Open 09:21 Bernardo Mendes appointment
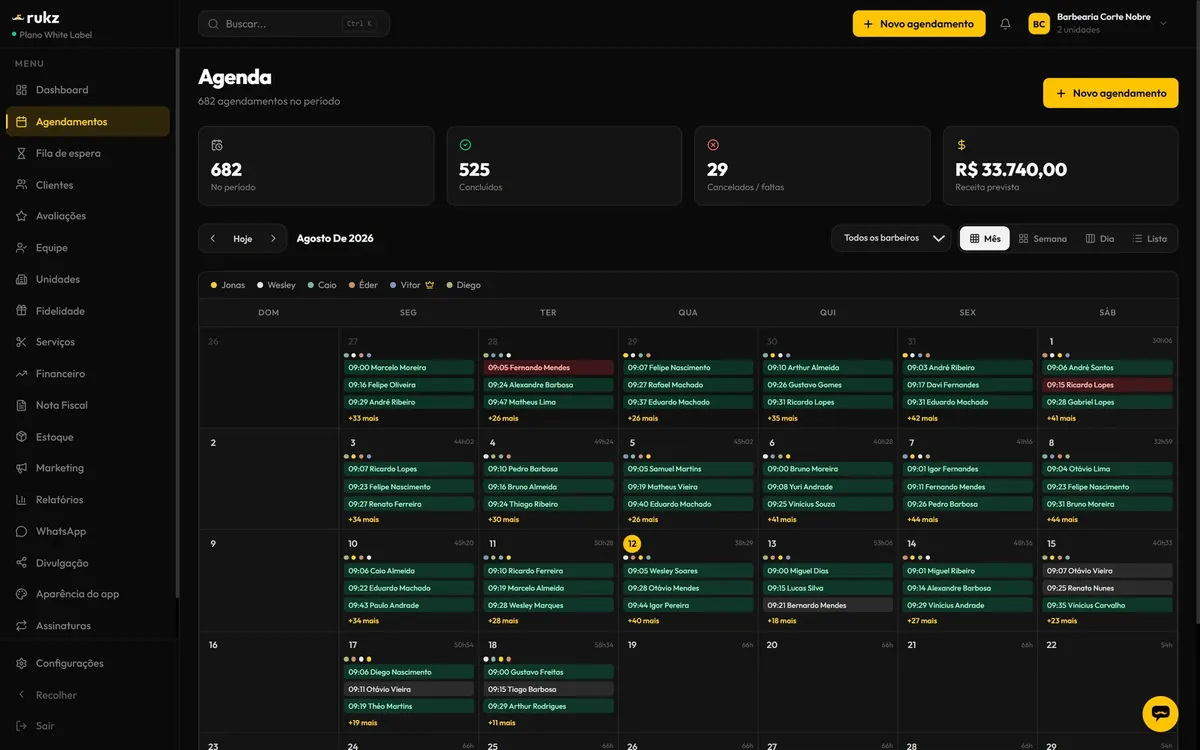Image resolution: width=1200 pixels, height=750 pixels. point(829,605)
